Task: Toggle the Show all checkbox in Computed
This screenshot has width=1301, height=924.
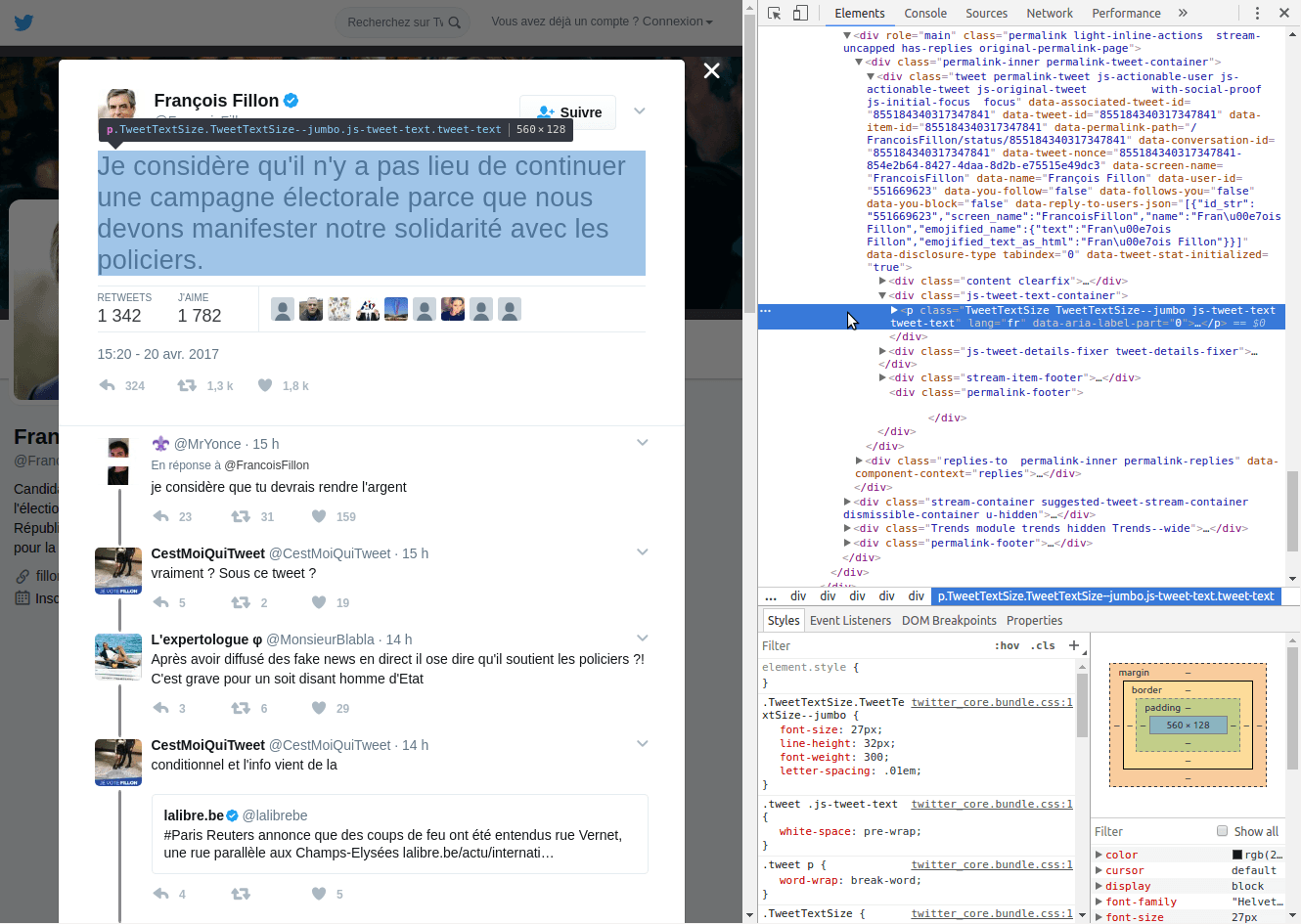Action: pyautogui.click(x=1222, y=831)
